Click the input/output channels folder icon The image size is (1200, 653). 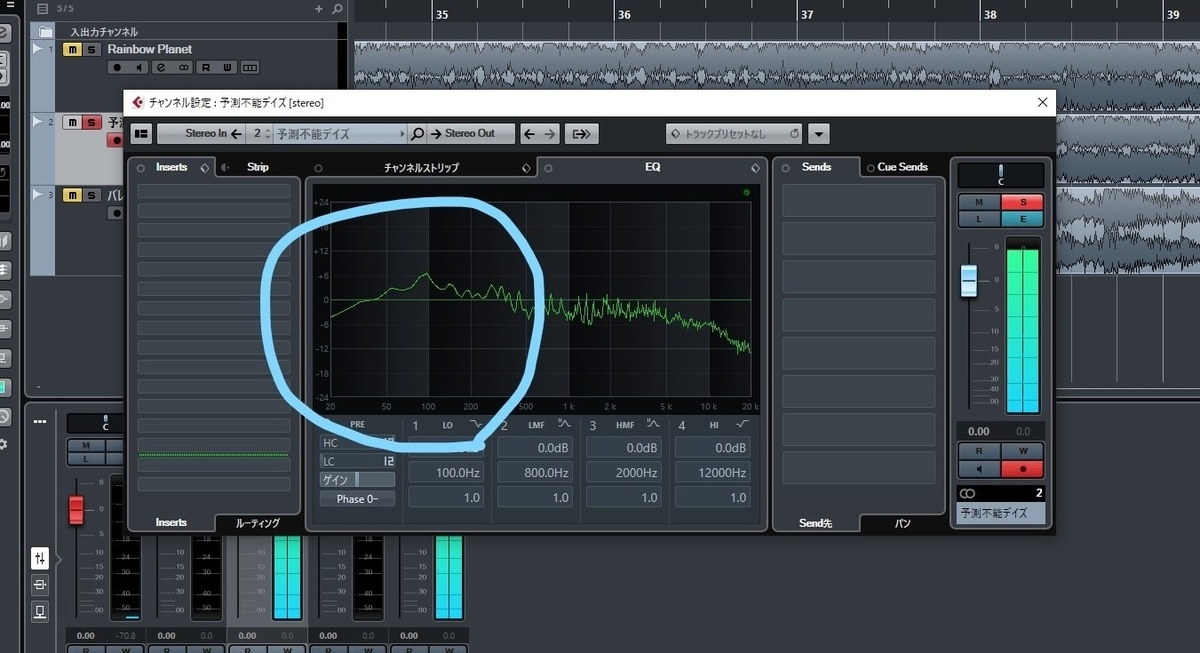tap(46, 31)
